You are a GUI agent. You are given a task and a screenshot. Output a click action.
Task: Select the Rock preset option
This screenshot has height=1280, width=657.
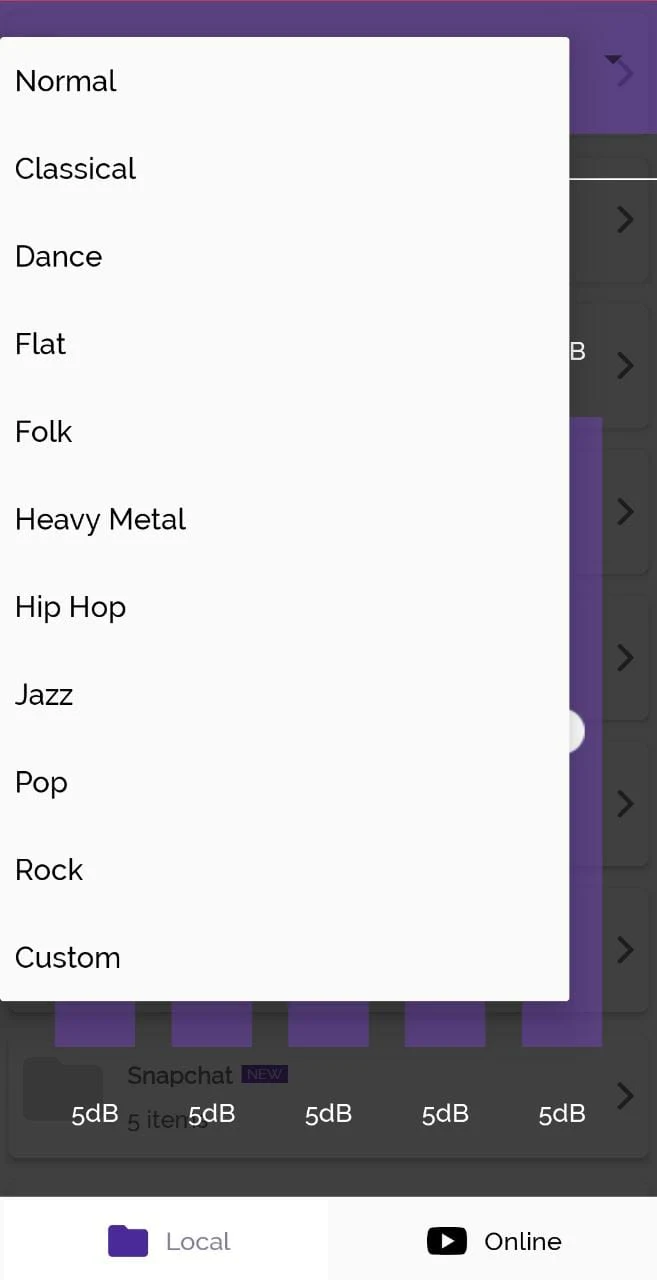click(x=49, y=870)
